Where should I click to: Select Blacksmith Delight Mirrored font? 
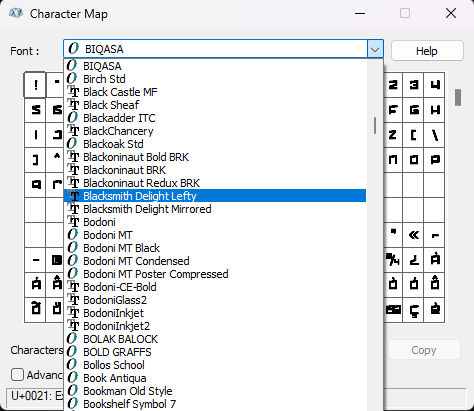215,209
